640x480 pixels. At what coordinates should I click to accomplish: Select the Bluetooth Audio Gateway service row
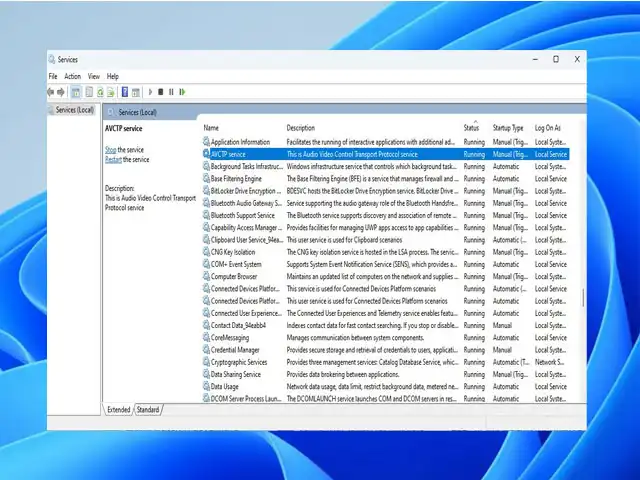(386, 203)
